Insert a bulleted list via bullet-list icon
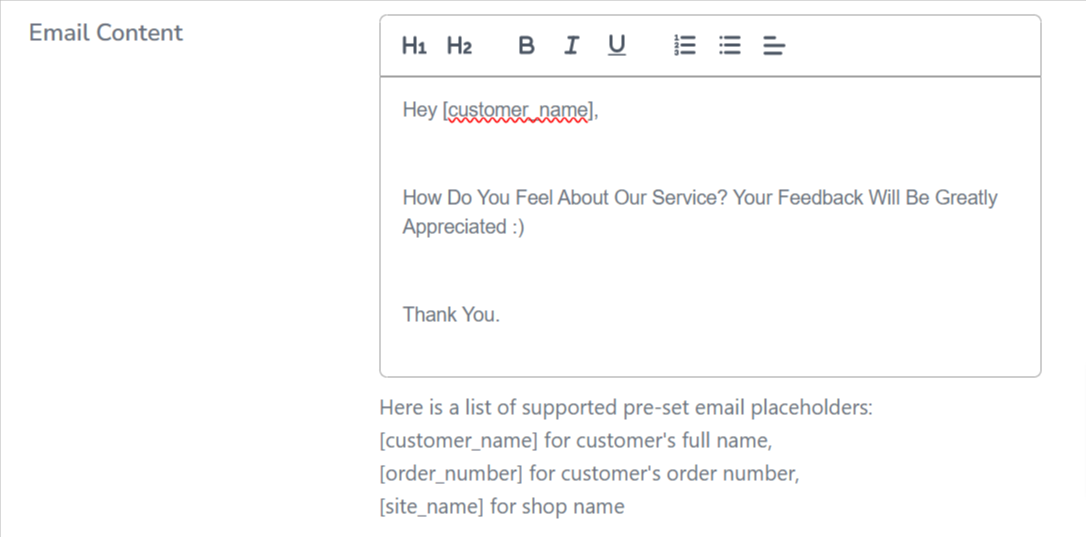Screen dimensions: 1086x537 (729, 46)
